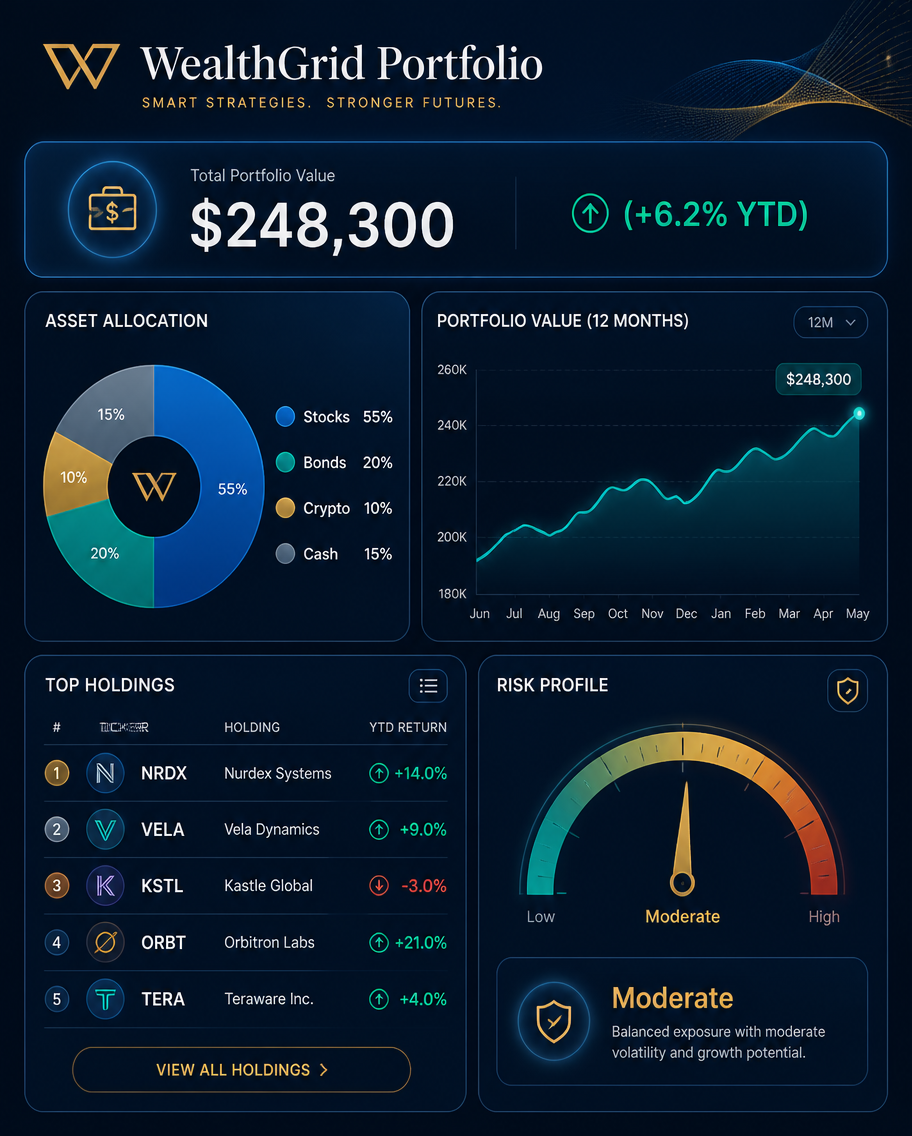Click the Stocks 55% legend text
Viewport: 912px width, 1136px height.
[x=348, y=417]
